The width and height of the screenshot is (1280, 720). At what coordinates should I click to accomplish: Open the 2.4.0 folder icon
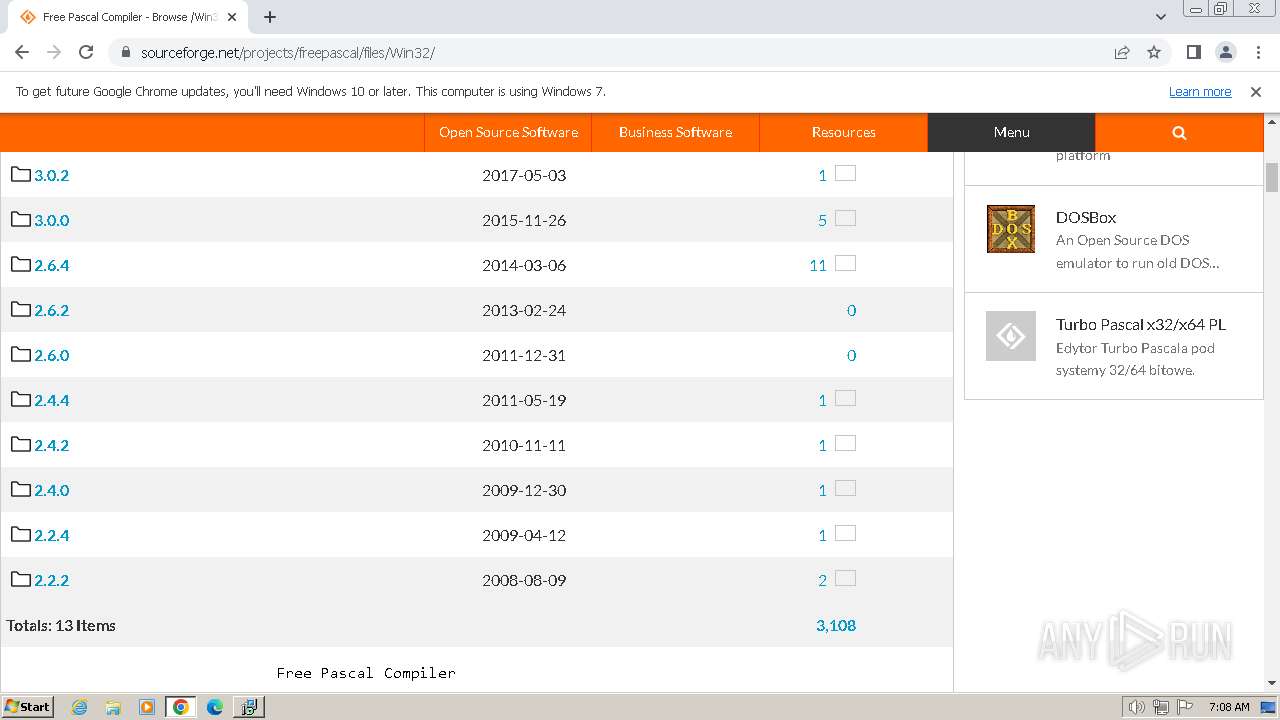(21, 489)
